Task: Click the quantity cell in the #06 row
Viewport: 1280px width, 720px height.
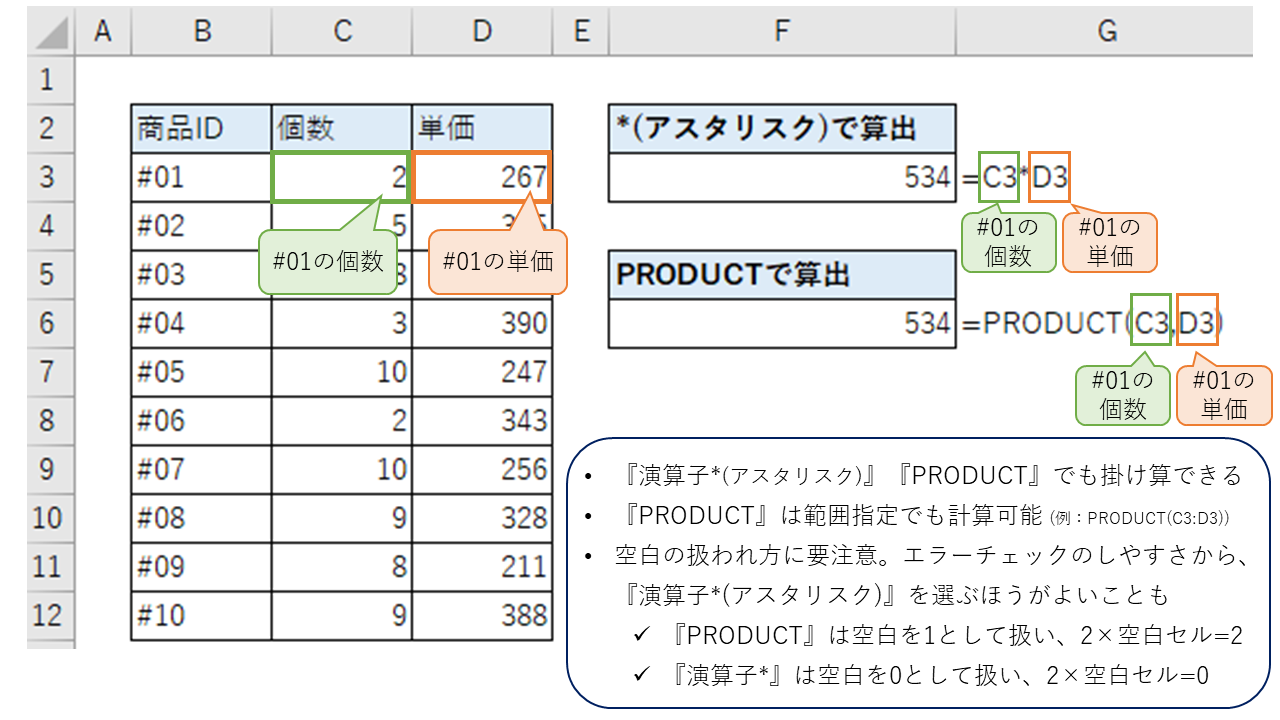Action: tap(342, 421)
